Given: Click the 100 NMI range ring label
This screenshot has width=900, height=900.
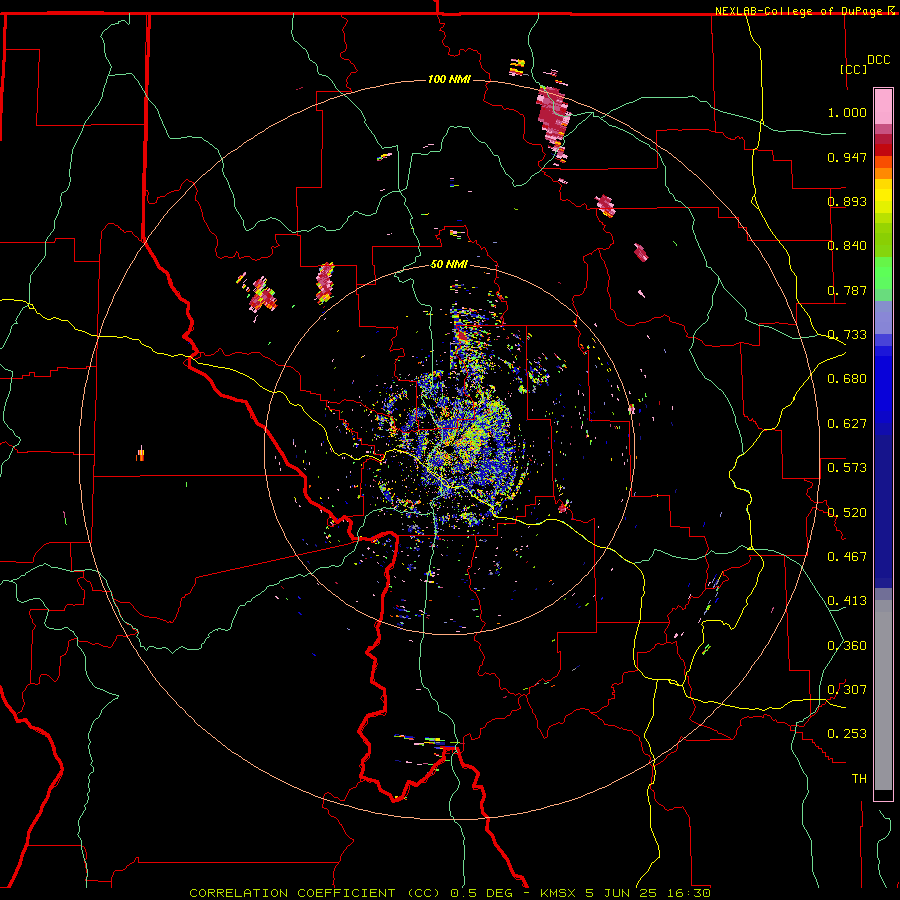Looking at the screenshot, I should (449, 79).
